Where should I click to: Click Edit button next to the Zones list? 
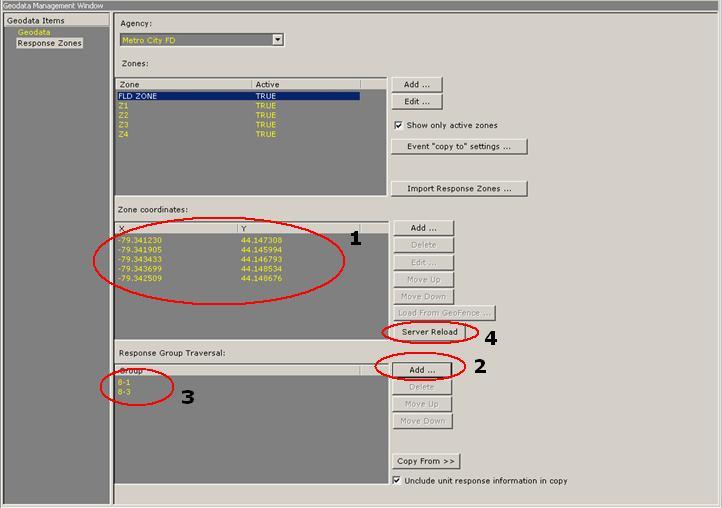pos(416,102)
